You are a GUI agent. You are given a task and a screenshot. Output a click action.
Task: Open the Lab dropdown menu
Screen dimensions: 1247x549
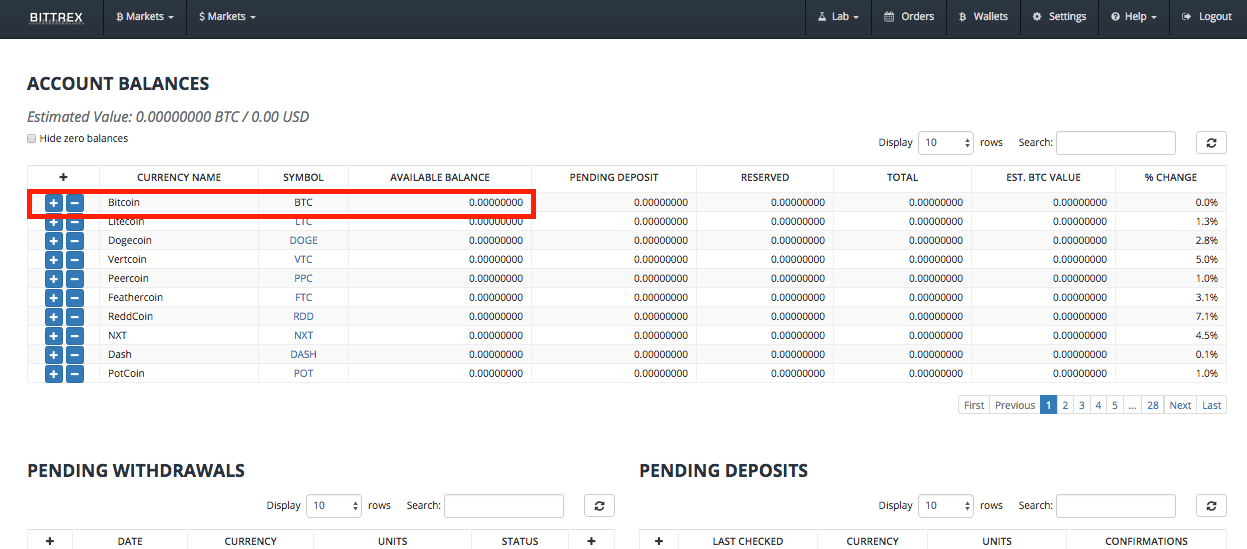pyautogui.click(x=838, y=17)
